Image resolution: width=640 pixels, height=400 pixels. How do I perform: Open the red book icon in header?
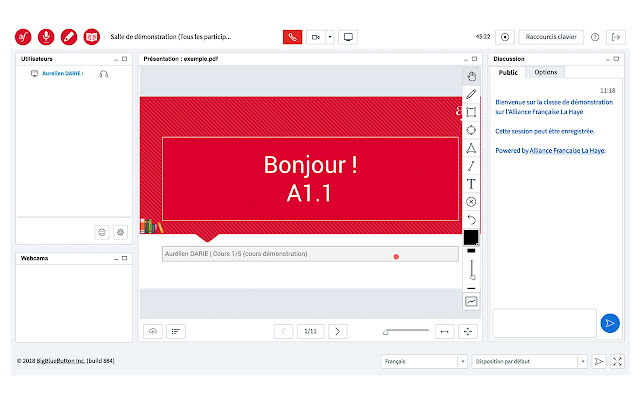92,37
